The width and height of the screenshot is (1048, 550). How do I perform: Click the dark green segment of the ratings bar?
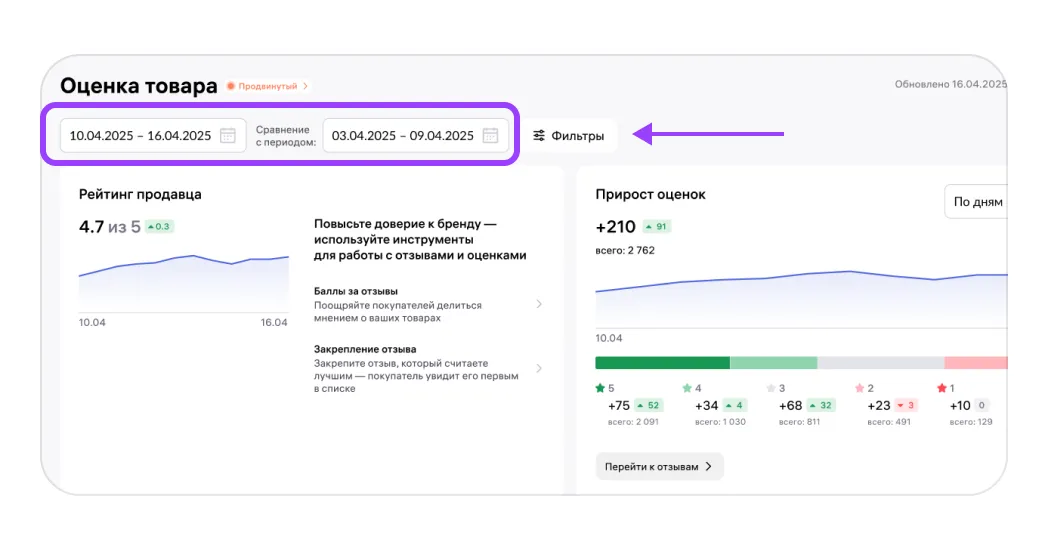tap(662, 363)
